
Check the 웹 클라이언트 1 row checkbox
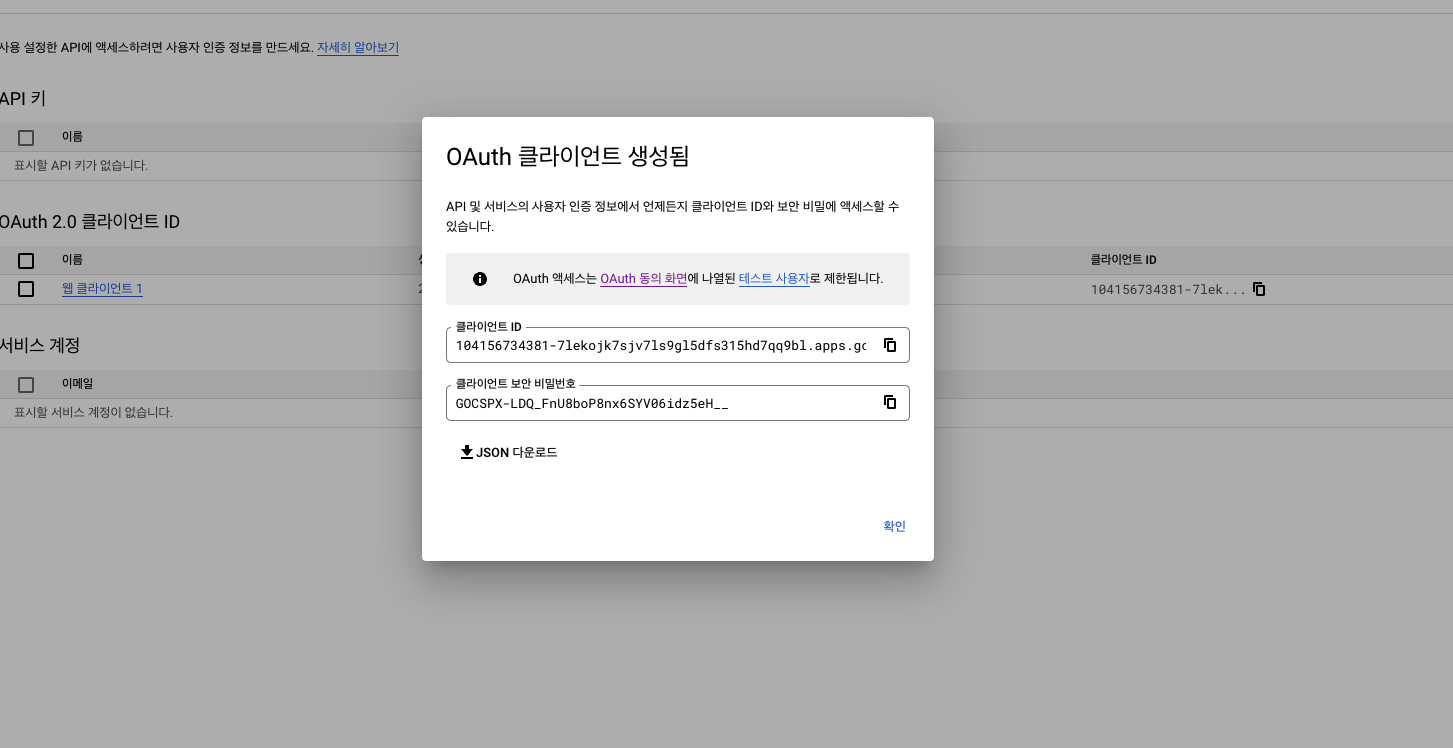tap(26, 289)
